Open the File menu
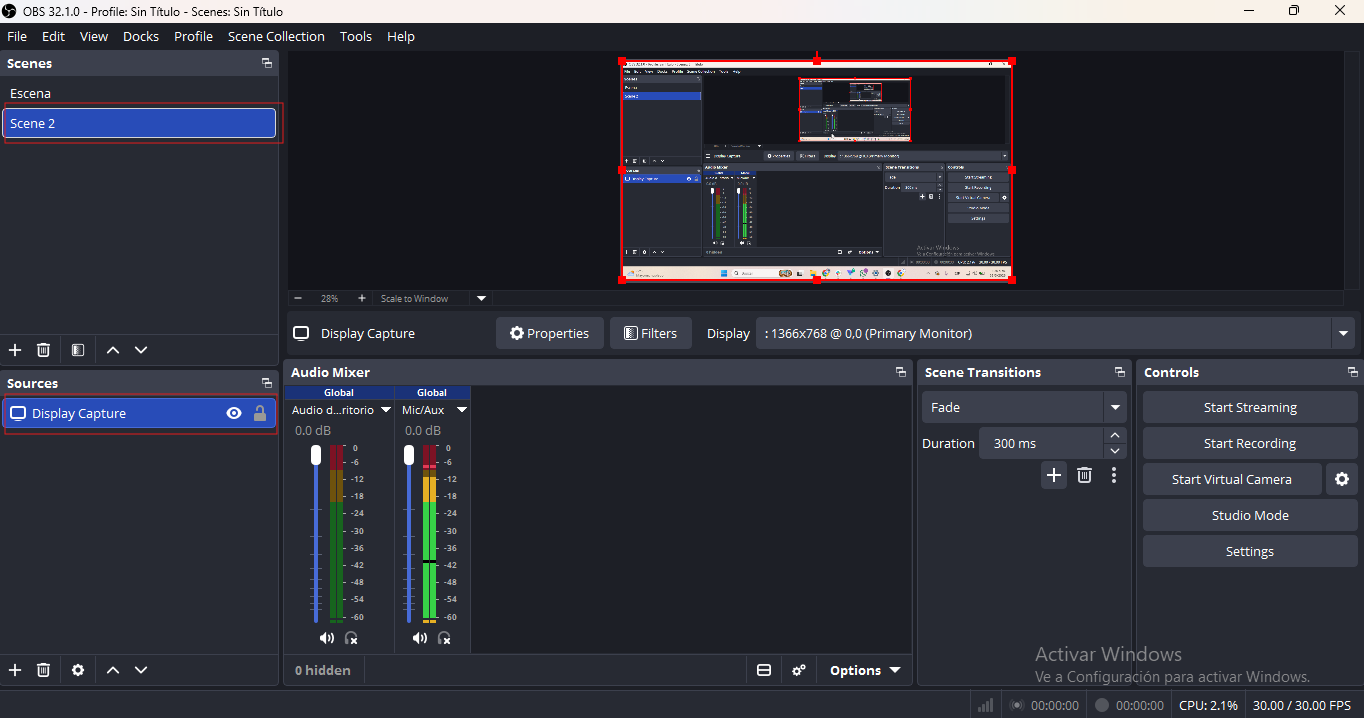1364x718 pixels. pyautogui.click(x=17, y=36)
